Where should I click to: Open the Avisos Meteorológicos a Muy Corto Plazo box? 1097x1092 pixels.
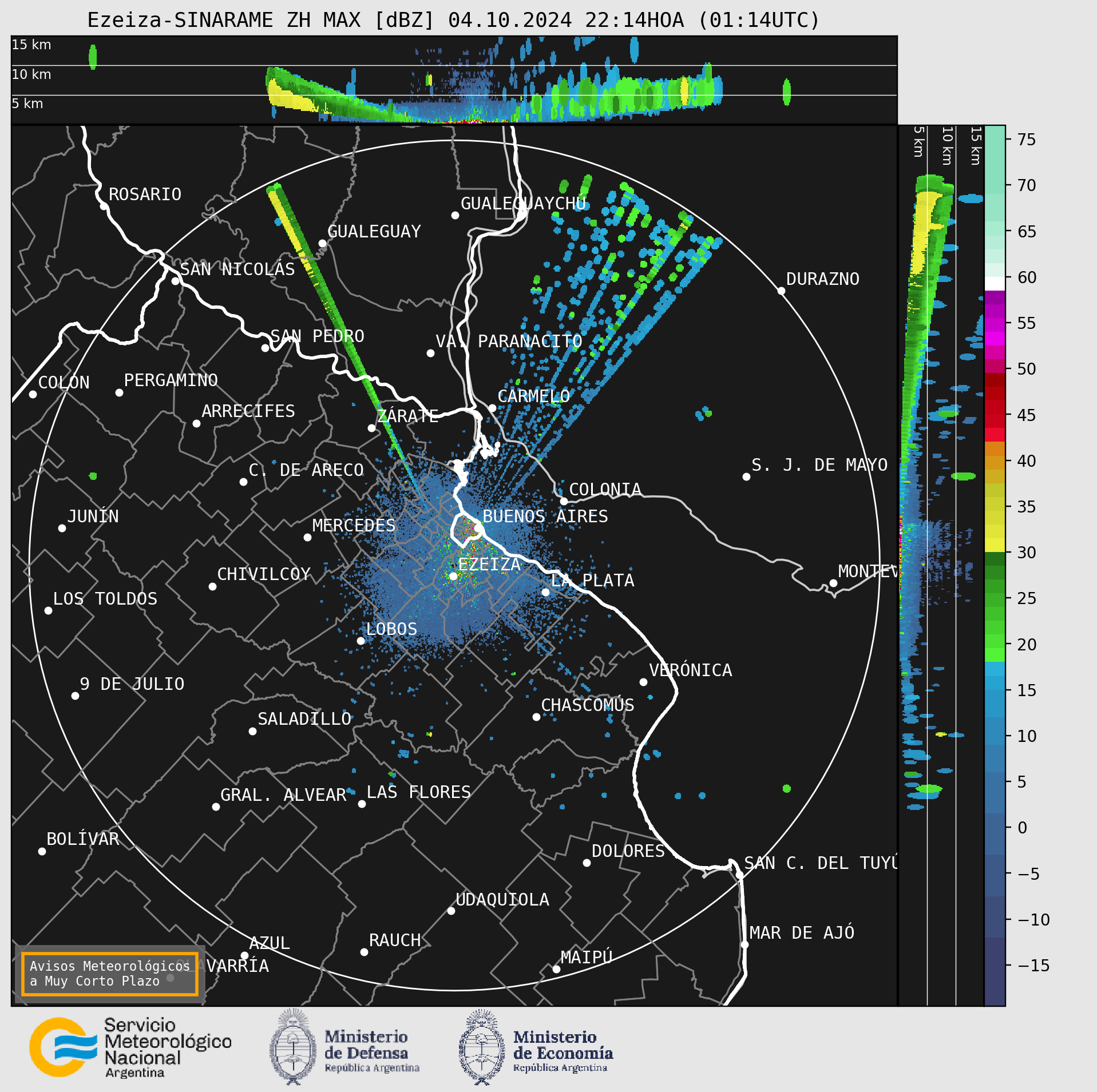point(109,974)
